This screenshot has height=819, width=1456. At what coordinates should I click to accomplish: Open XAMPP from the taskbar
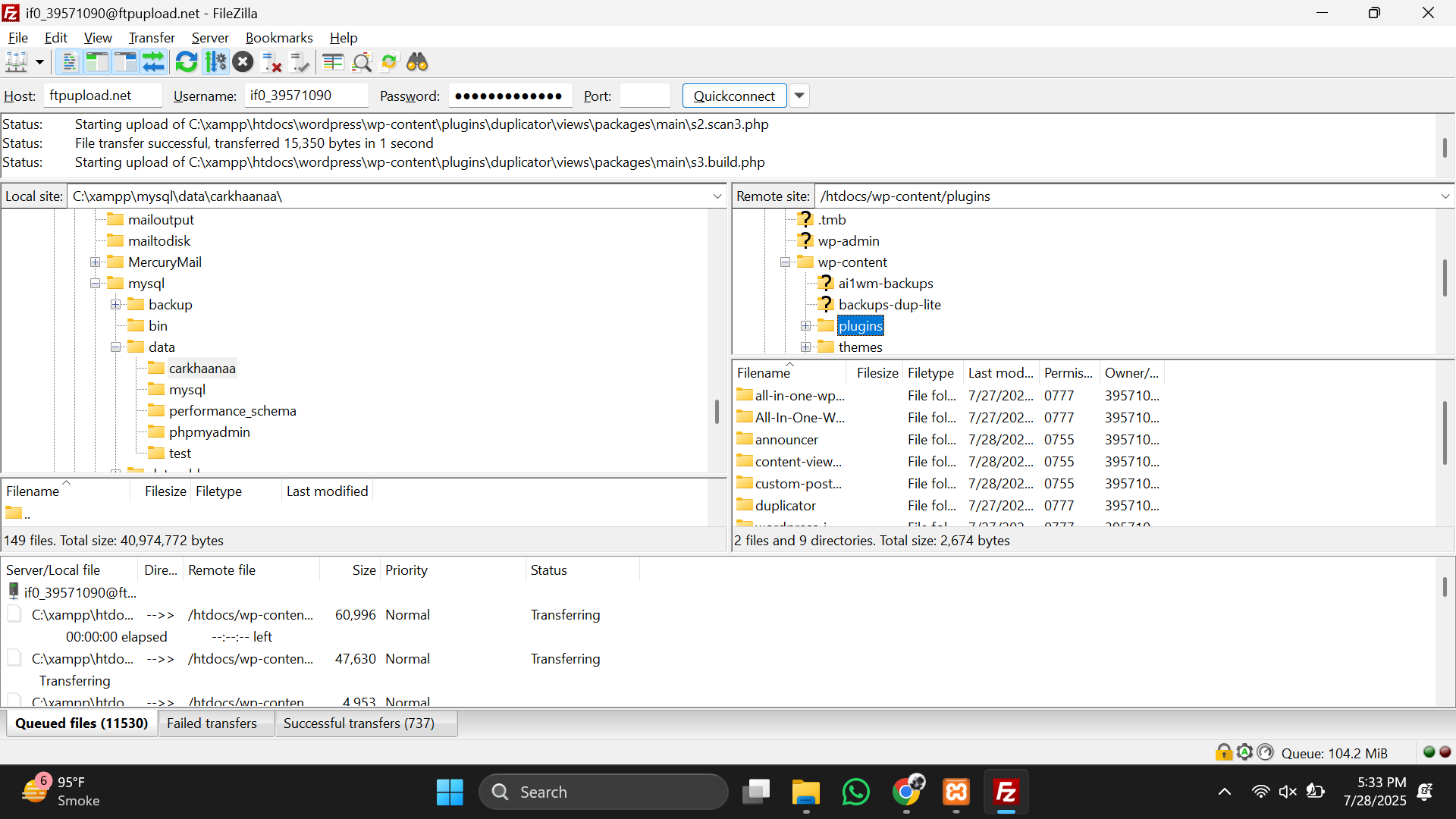[x=956, y=792]
